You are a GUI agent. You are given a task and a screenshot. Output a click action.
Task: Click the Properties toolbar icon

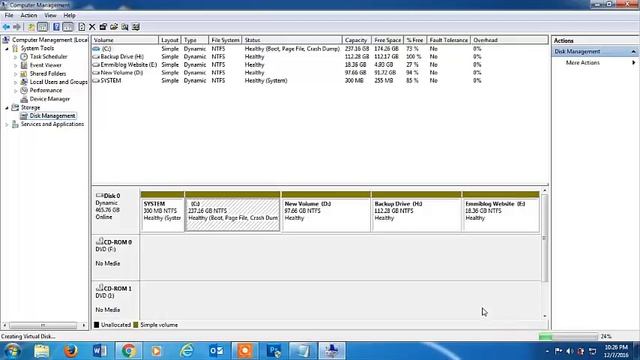click(x=103, y=27)
